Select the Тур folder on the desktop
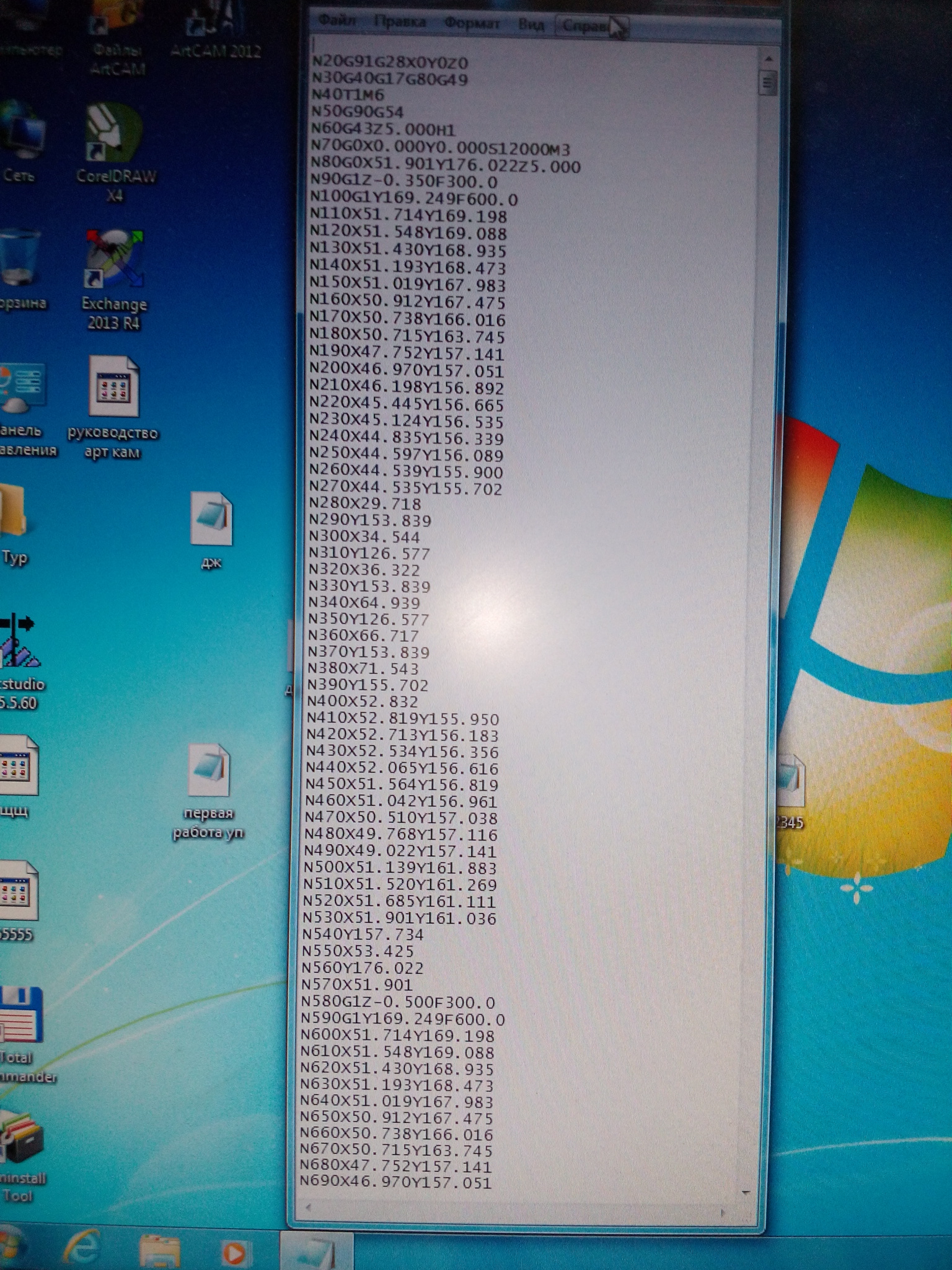The height and width of the screenshot is (1270, 952). click(15, 526)
